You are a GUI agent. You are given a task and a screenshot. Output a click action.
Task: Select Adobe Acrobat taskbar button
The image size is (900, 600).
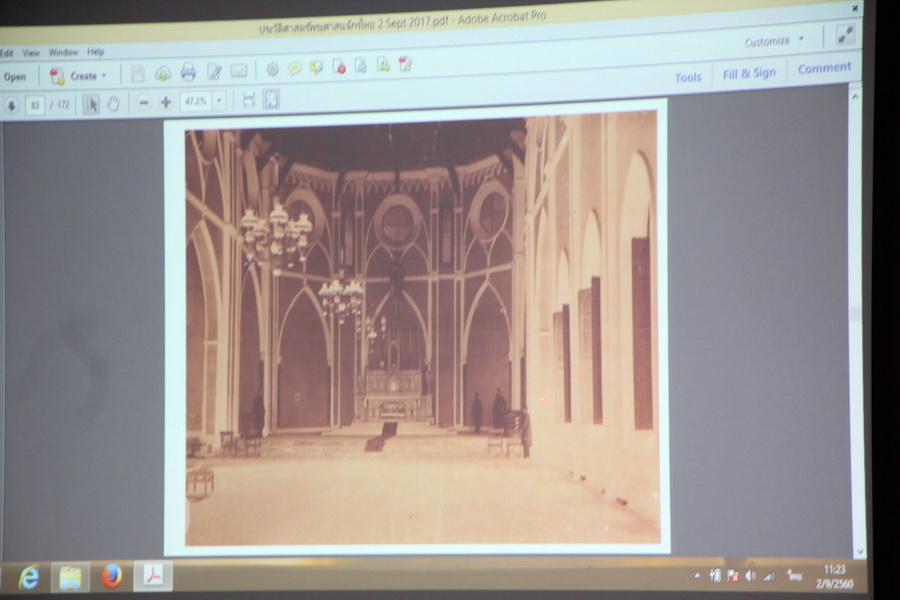pos(153,575)
